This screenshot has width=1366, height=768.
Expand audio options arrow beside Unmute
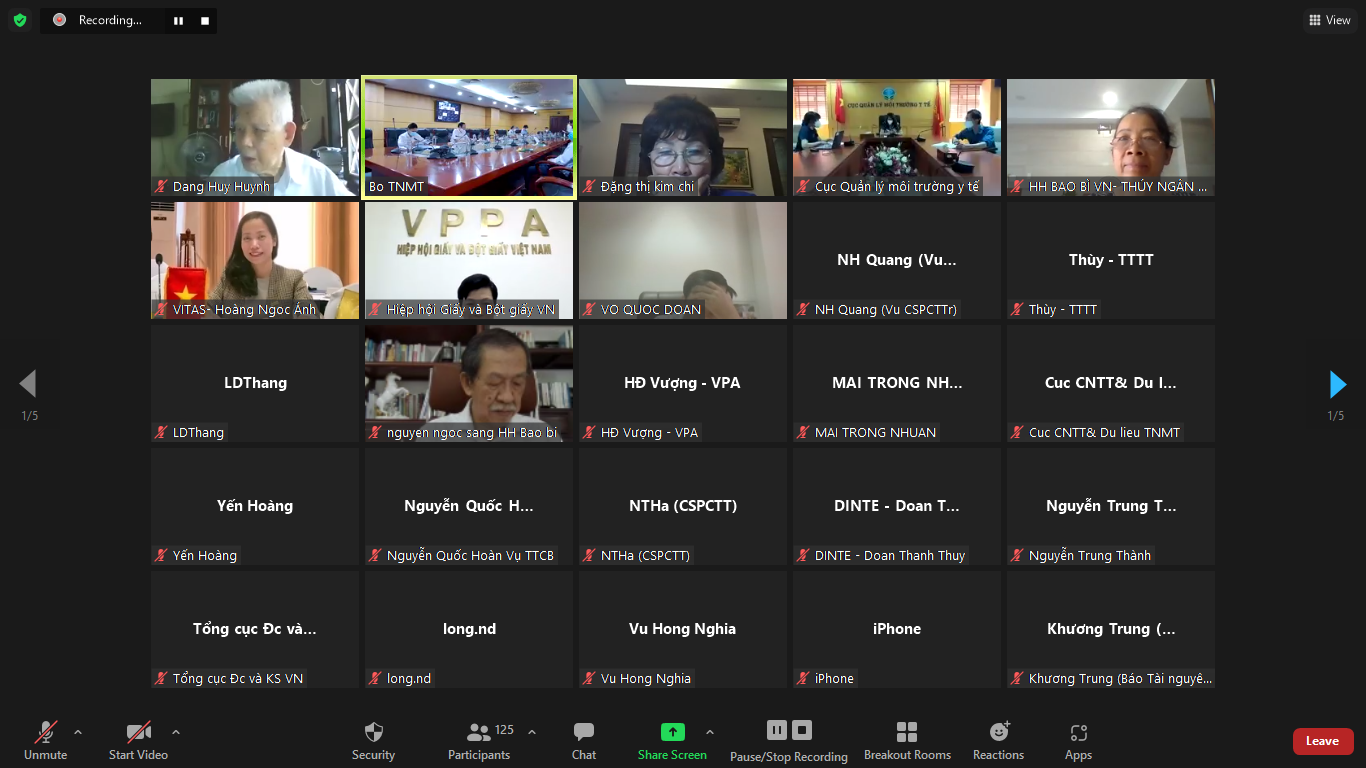[78, 732]
